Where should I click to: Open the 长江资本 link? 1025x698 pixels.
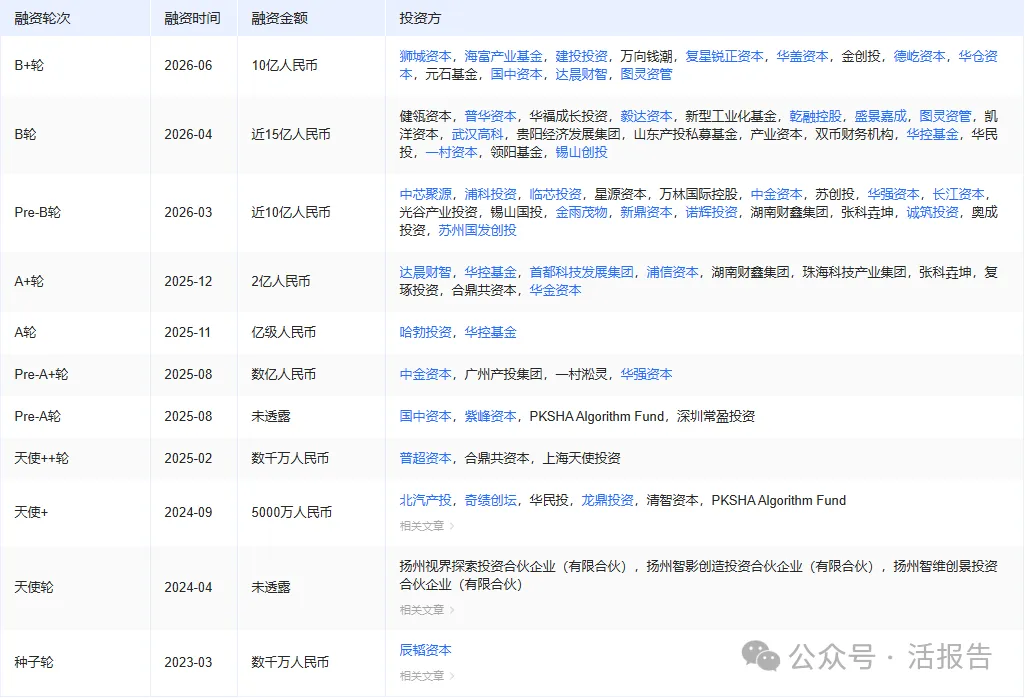pyautogui.click(x=958, y=194)
